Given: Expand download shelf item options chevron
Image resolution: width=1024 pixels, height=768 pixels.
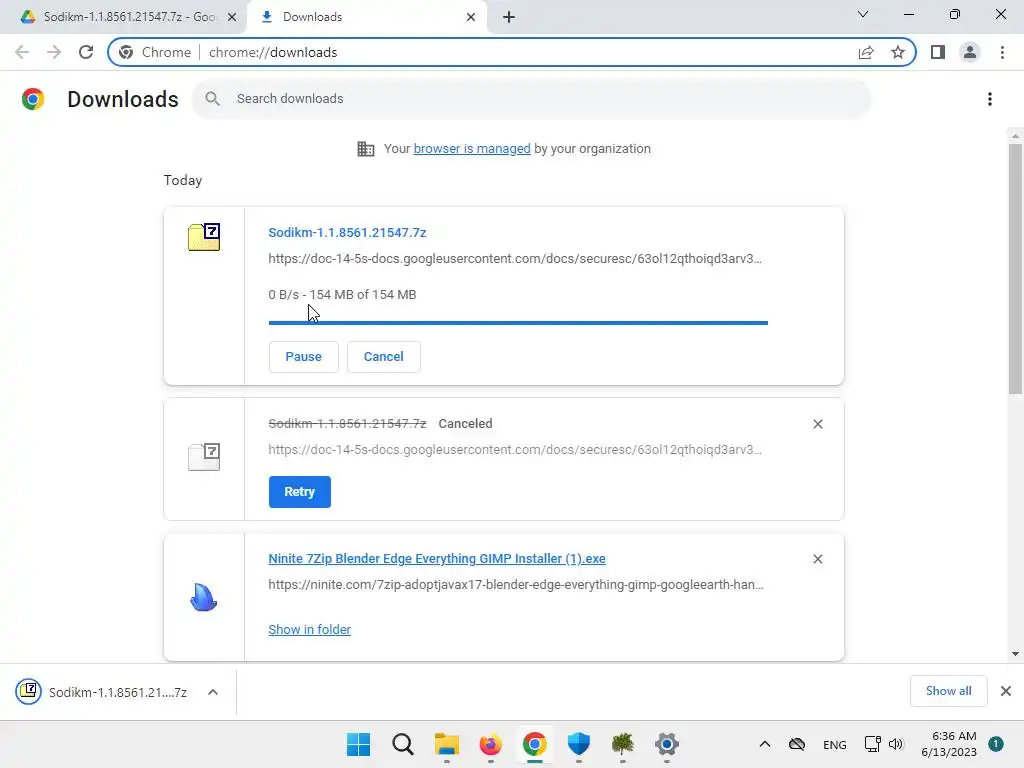Looking at the screenshot, I should 213,692.
